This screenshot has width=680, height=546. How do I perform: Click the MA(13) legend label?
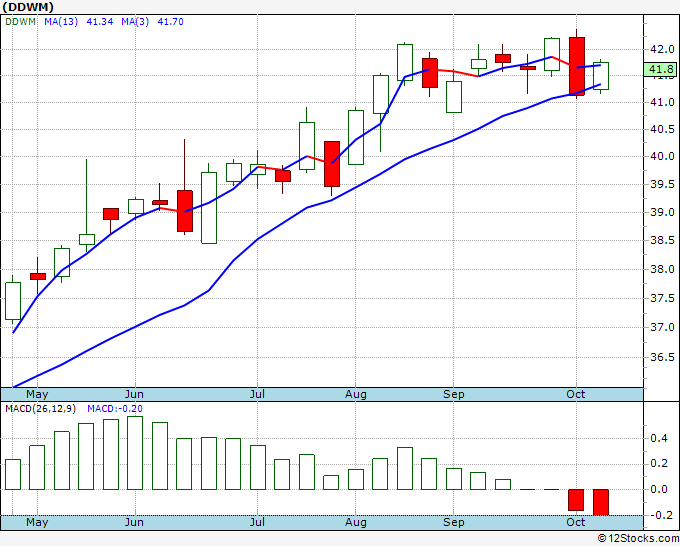tap(61, 22)
